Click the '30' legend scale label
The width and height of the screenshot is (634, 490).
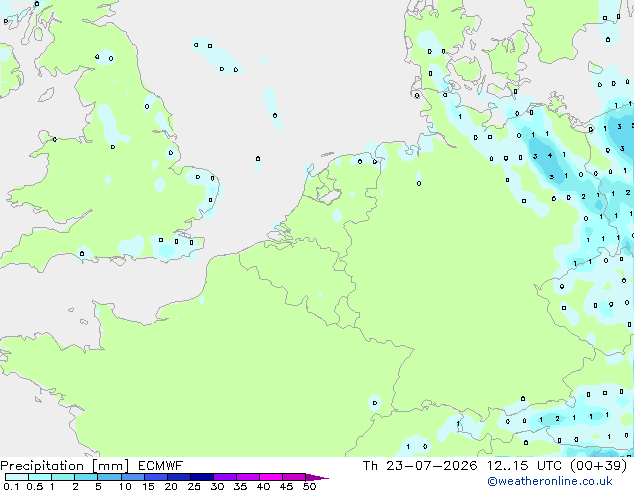[x=217, y=486]
